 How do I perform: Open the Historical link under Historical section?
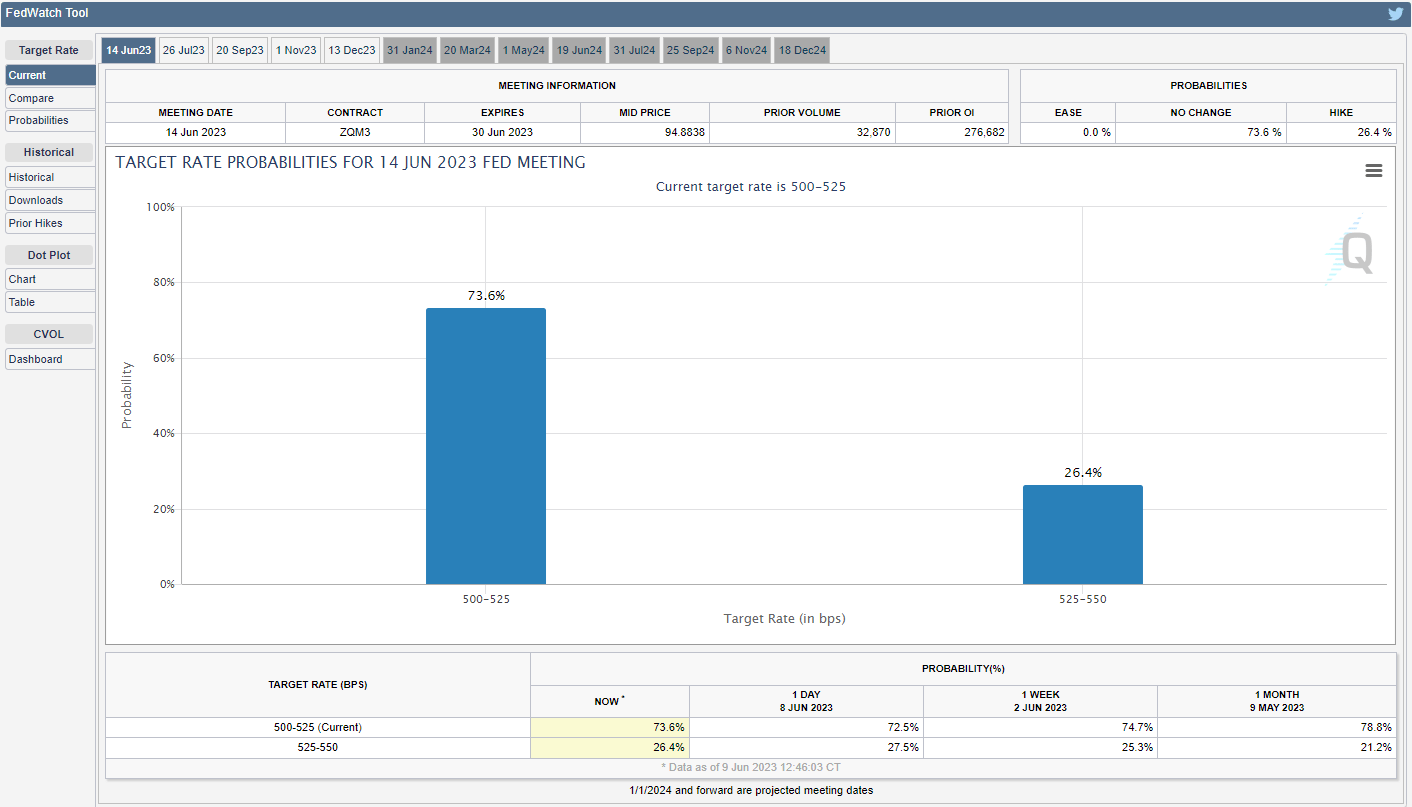[50, 177]
